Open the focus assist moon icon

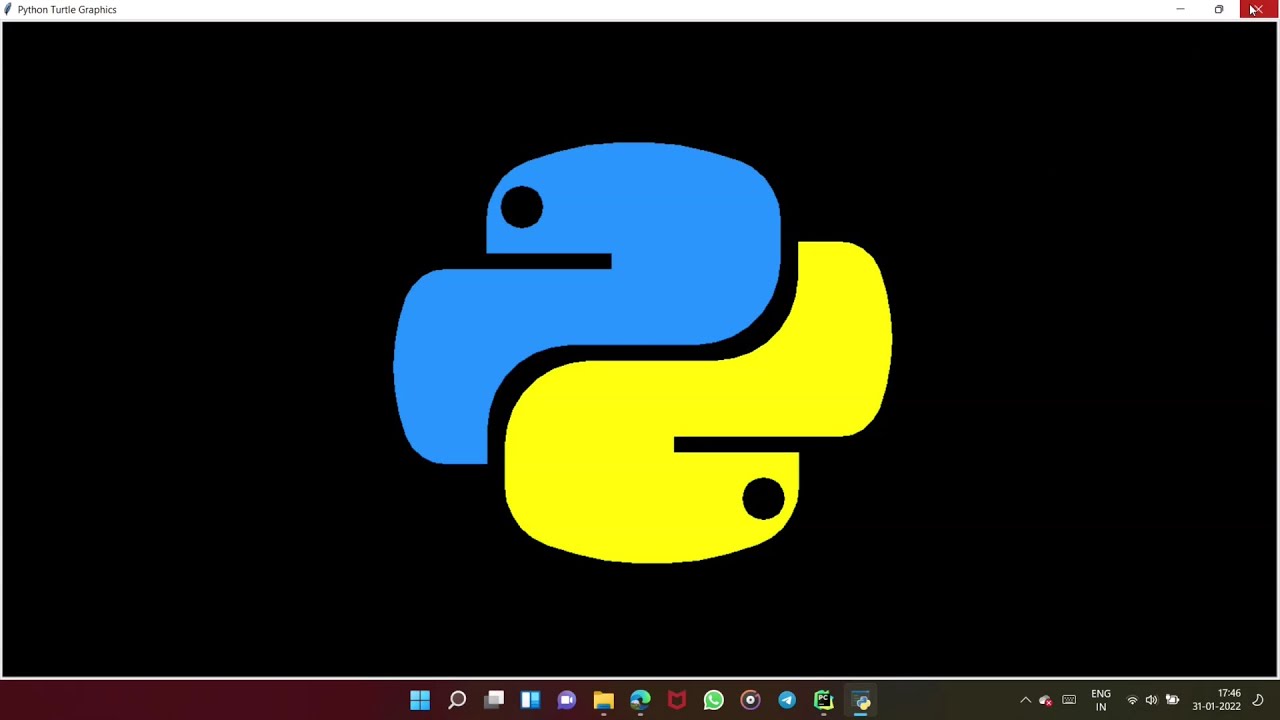point(1258,700)
